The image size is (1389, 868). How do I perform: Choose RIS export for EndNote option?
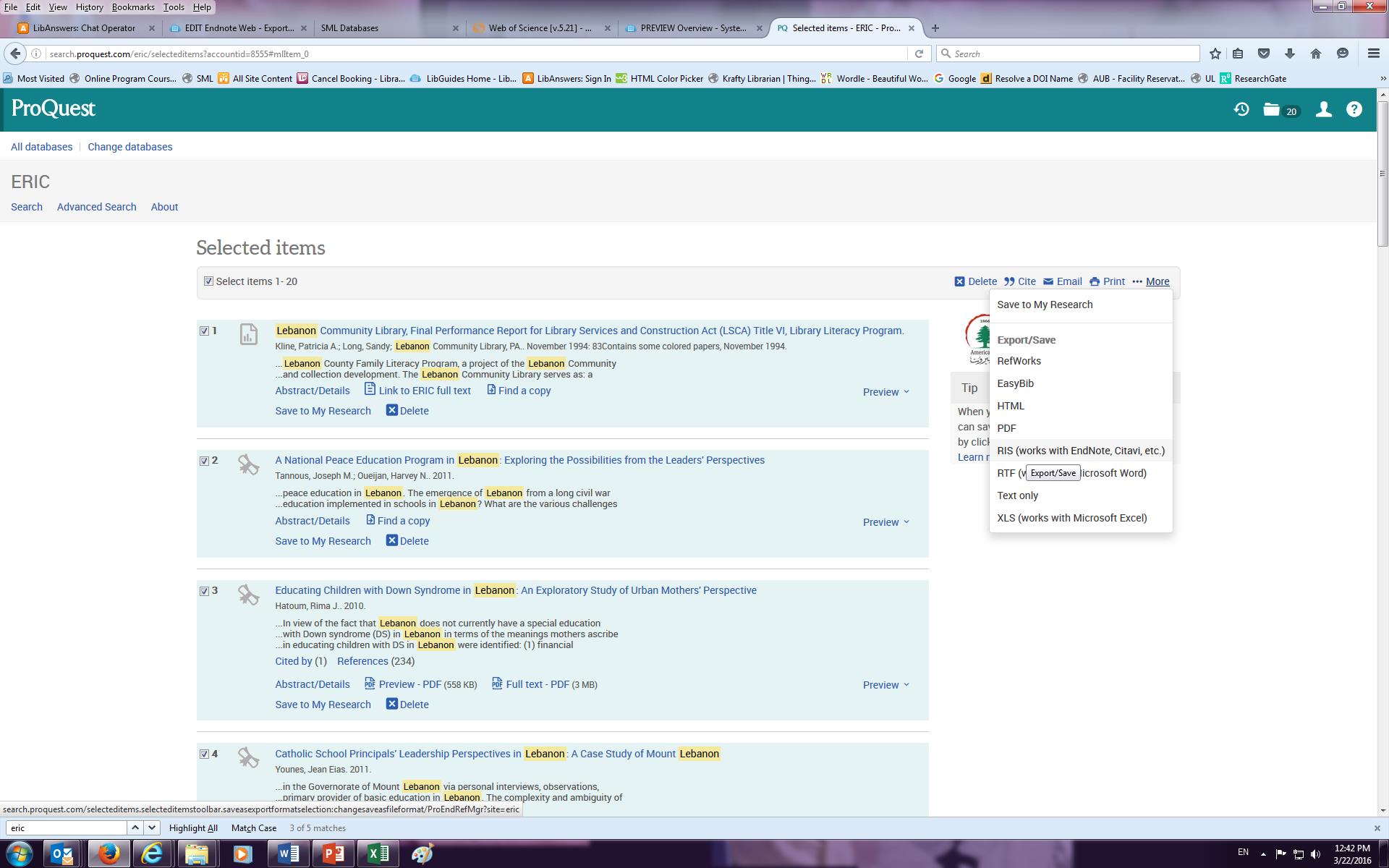(x=1080, y=451)
